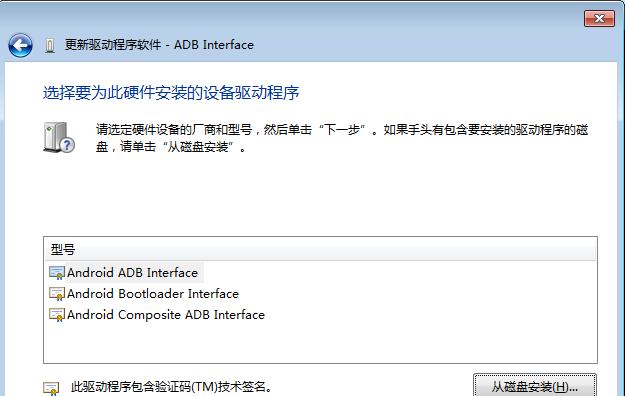Click the device icon beside the window title
The height and width of the screenshot is (396, 625).
tap(50, 46)
